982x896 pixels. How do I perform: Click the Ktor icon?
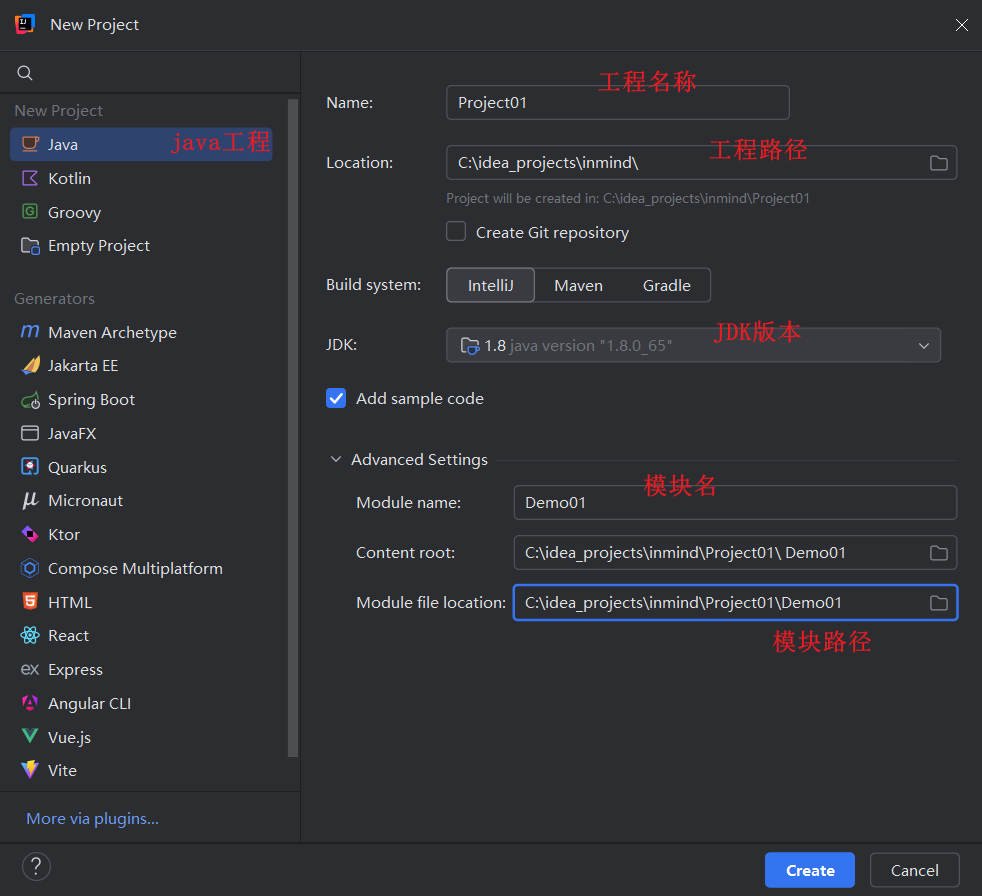pyautogui.click(x=30, y=534)
